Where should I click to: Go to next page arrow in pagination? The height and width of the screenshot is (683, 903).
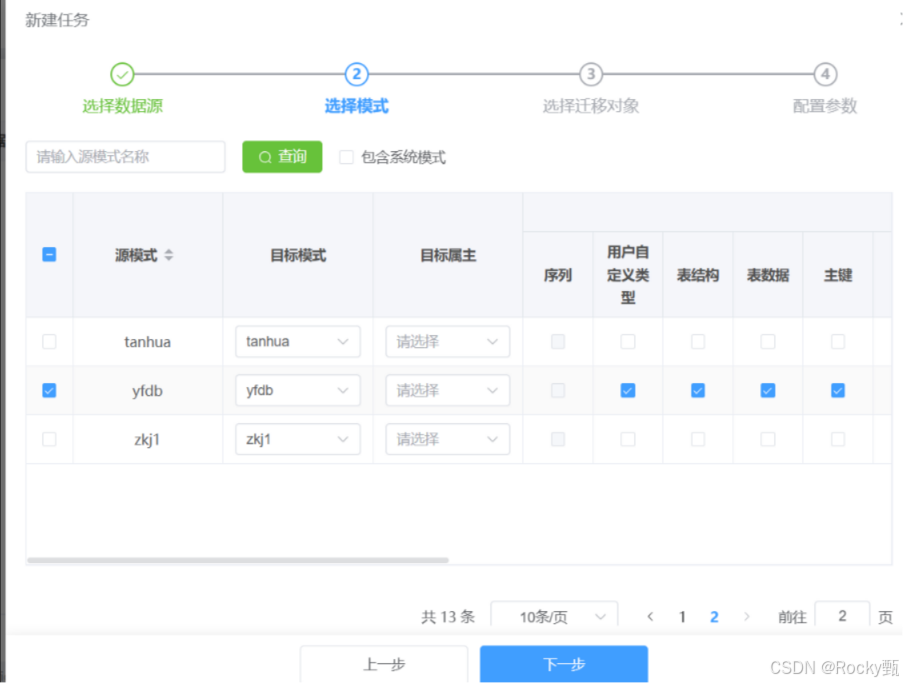click(x=747, y=617)
